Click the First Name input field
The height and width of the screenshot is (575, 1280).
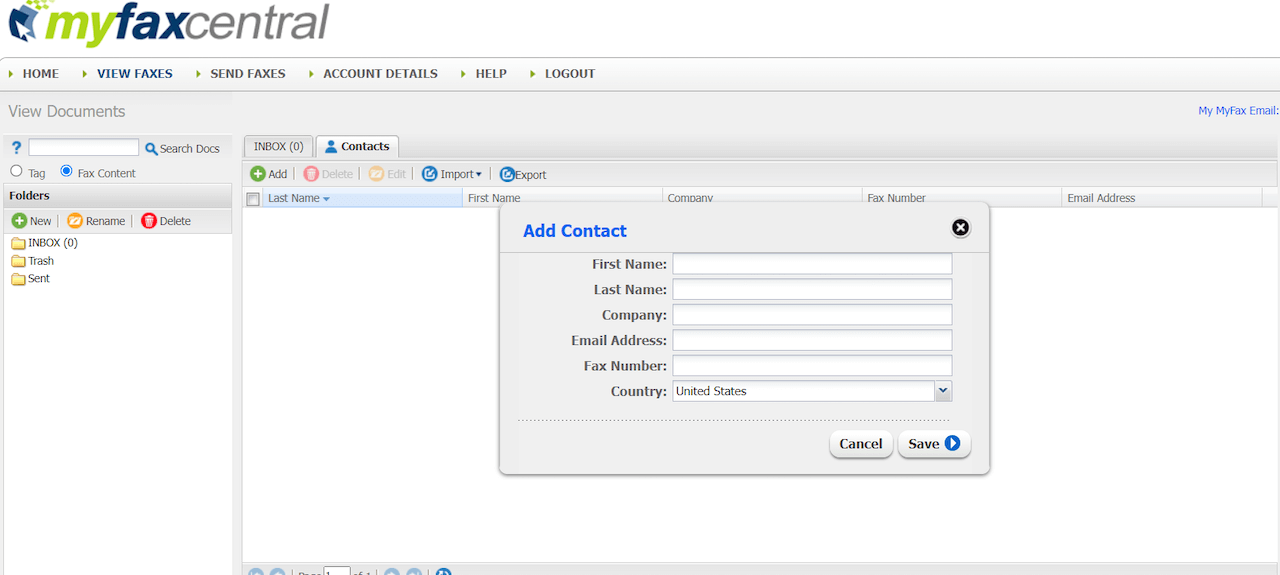pyautogui.click(x=812, y=264)
